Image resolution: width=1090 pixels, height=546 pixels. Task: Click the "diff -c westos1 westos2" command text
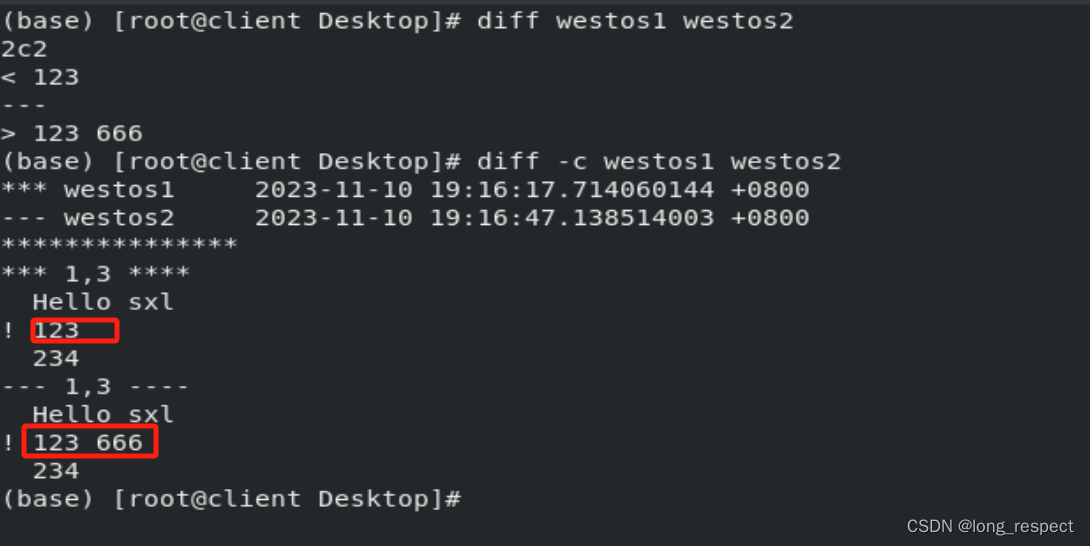pos(659,161)
